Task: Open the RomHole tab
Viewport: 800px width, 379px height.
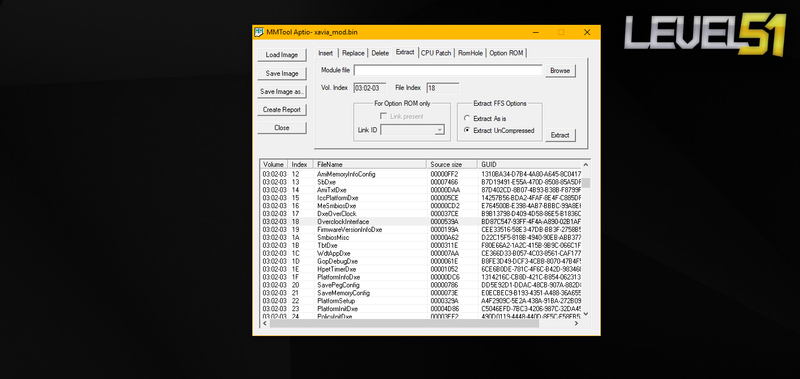Action: point(470,53)
